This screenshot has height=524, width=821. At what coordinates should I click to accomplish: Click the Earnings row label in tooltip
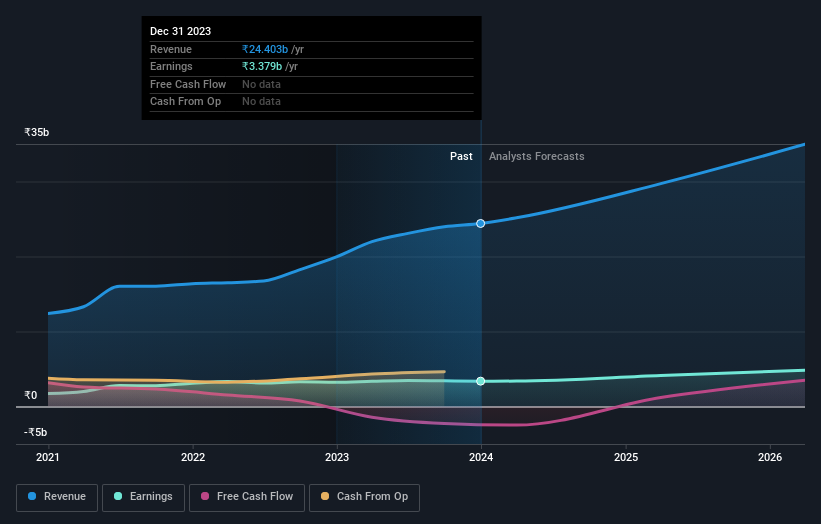click(171, 66)
